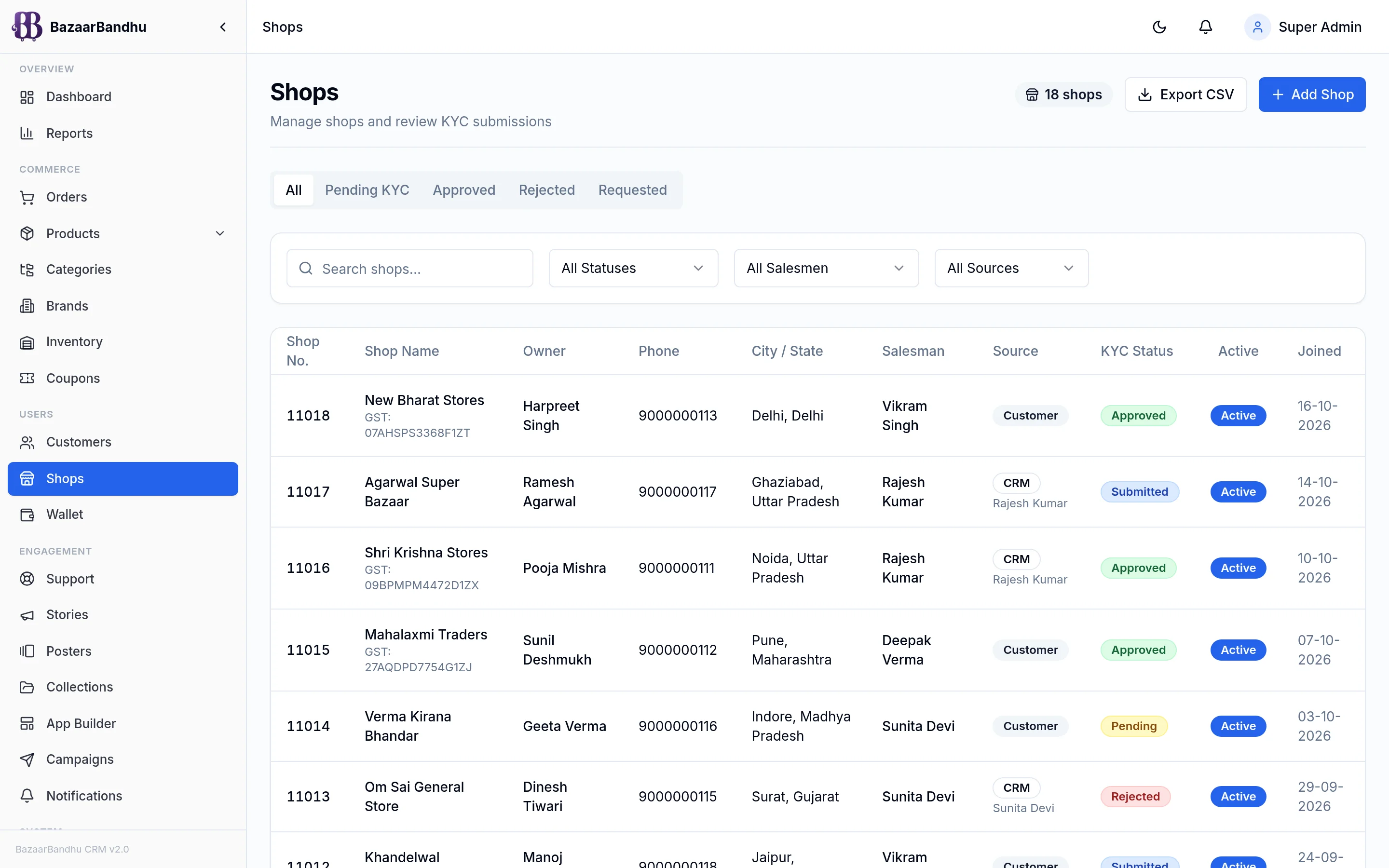1389x868 pixels.
Task: Click the Search shops input field
Action: (x=410, y=268)
